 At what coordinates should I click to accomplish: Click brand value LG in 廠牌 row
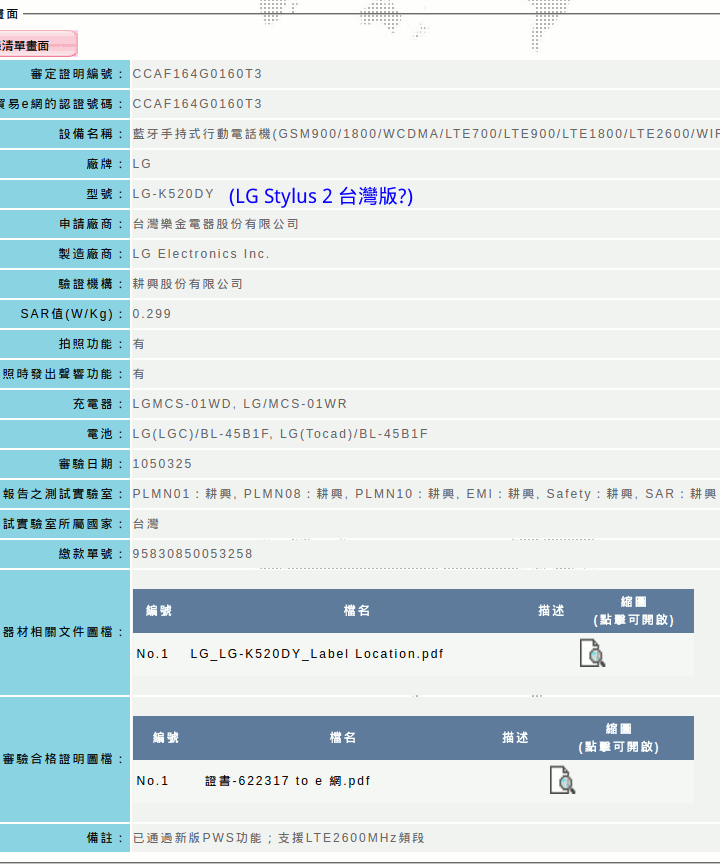142,164
